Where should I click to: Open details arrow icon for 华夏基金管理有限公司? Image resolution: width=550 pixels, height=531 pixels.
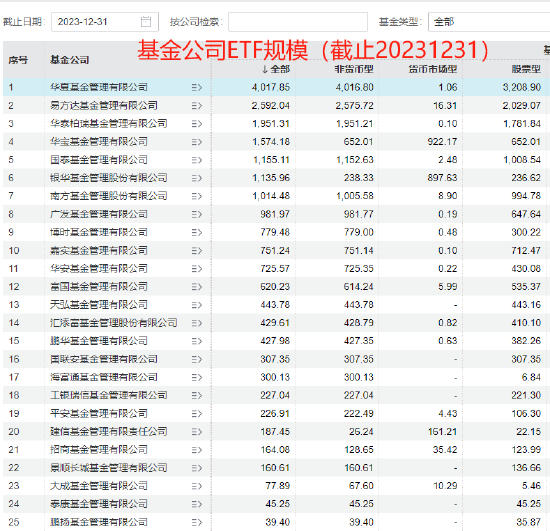pyautogui.click(x=197, y=87)
